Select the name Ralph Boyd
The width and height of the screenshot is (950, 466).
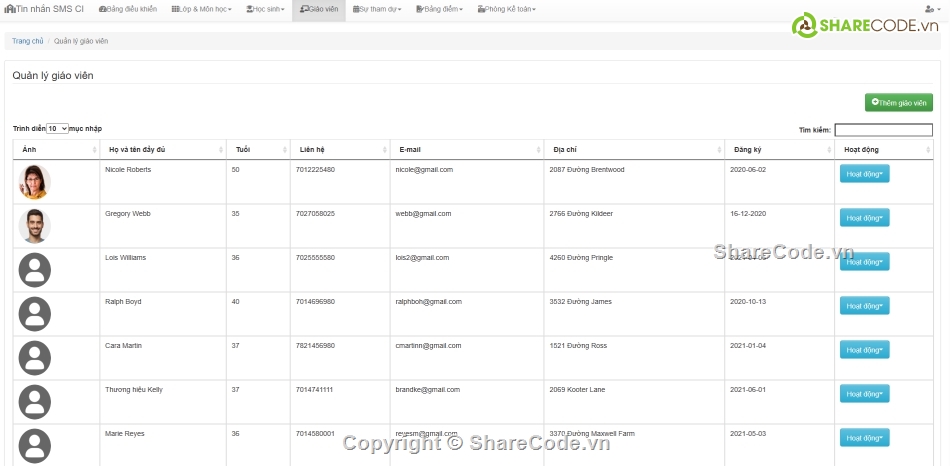123,302
